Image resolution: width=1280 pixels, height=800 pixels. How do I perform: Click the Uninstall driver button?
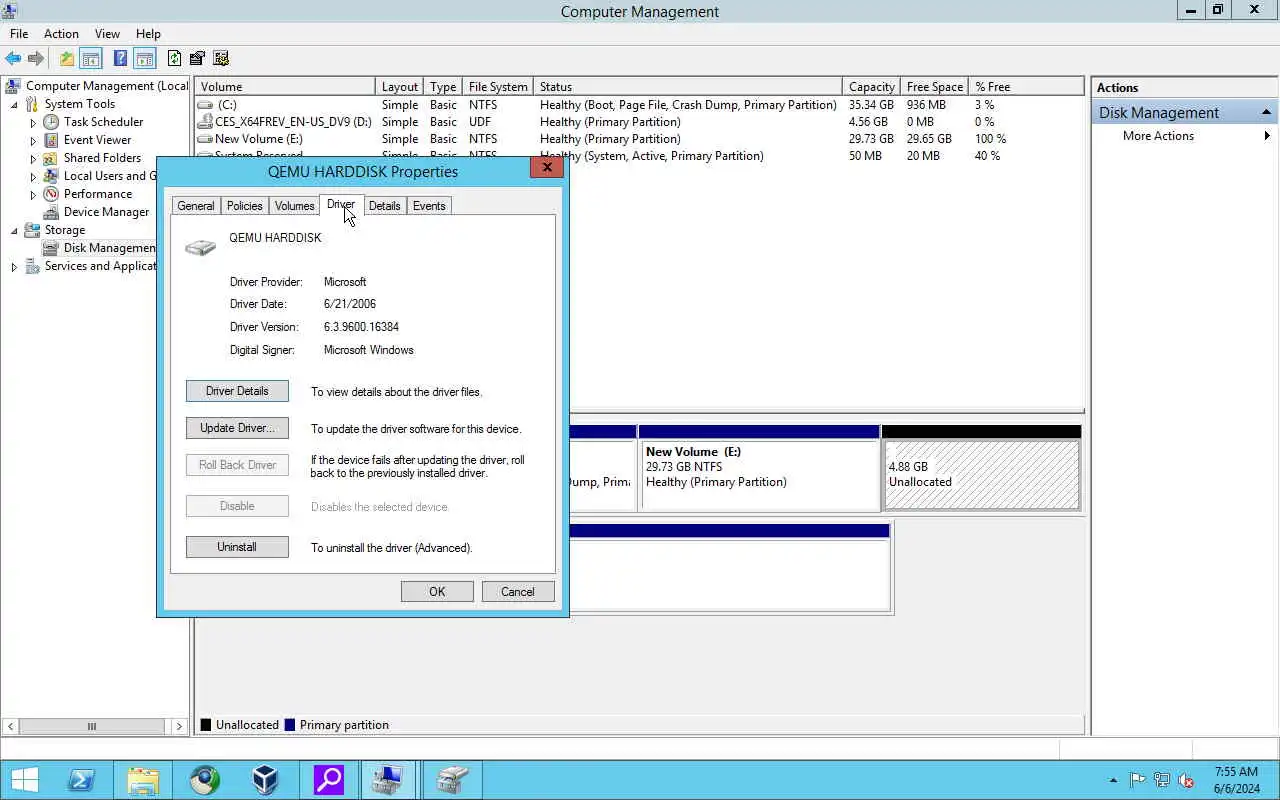[237, 547]
